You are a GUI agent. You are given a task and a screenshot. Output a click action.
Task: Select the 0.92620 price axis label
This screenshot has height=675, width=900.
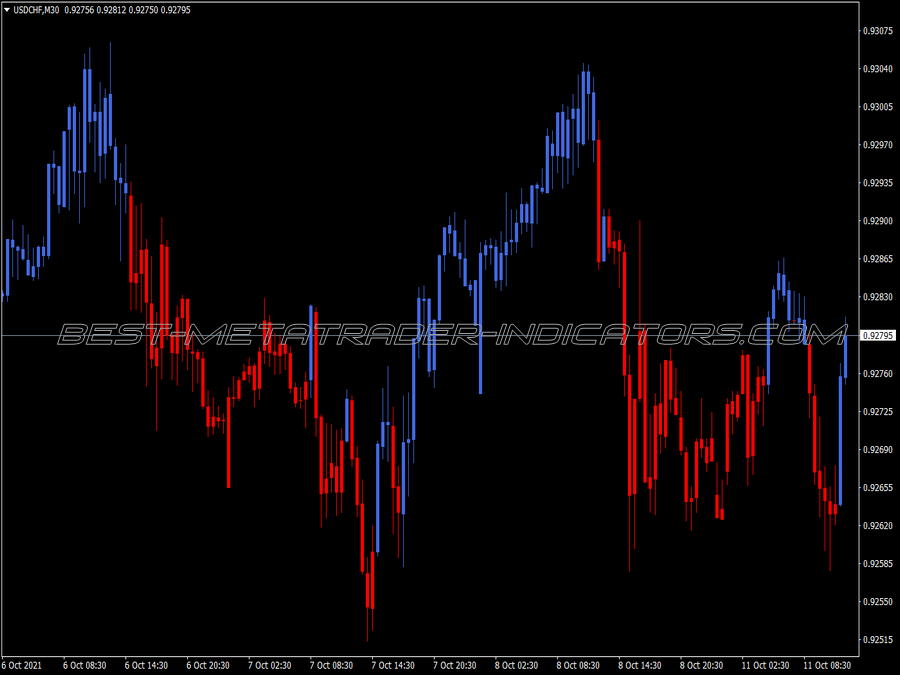pyautogui.click(x=878, y=525)
